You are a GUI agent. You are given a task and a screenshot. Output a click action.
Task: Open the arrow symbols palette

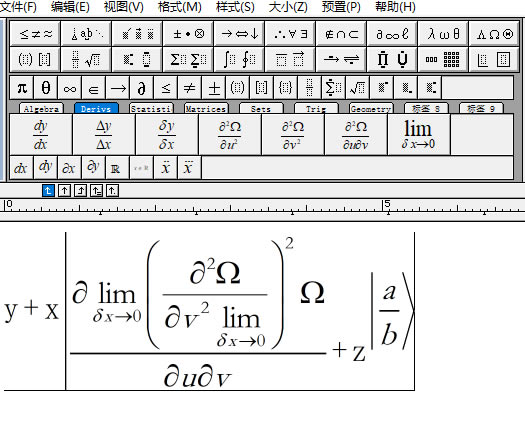[x=239, y=33]
